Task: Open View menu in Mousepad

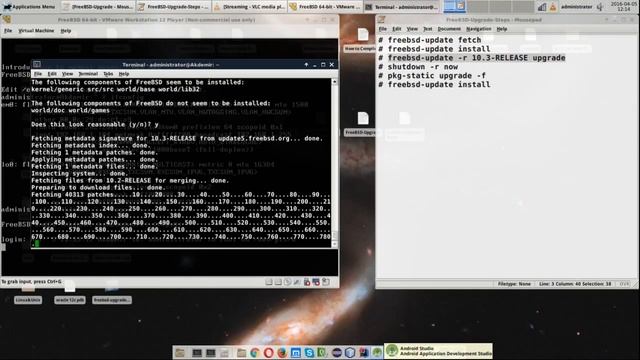Action: [x=412, y=29]
